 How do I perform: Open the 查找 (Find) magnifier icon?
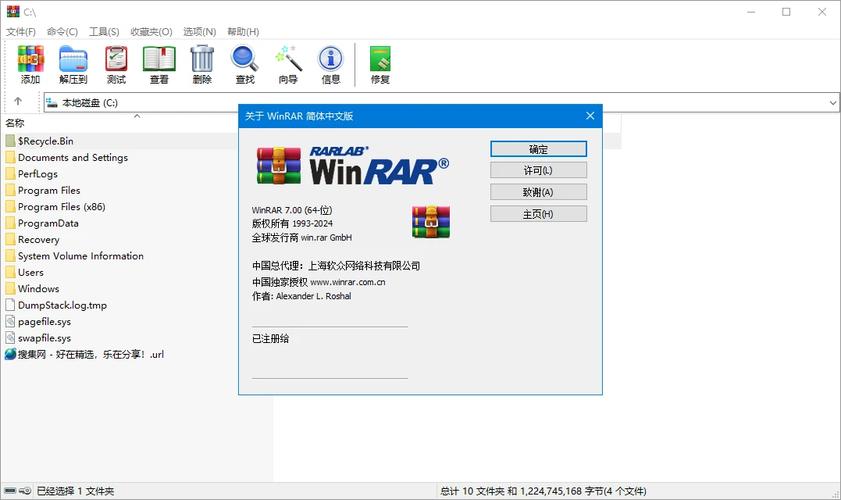click(x=245, y=64)
